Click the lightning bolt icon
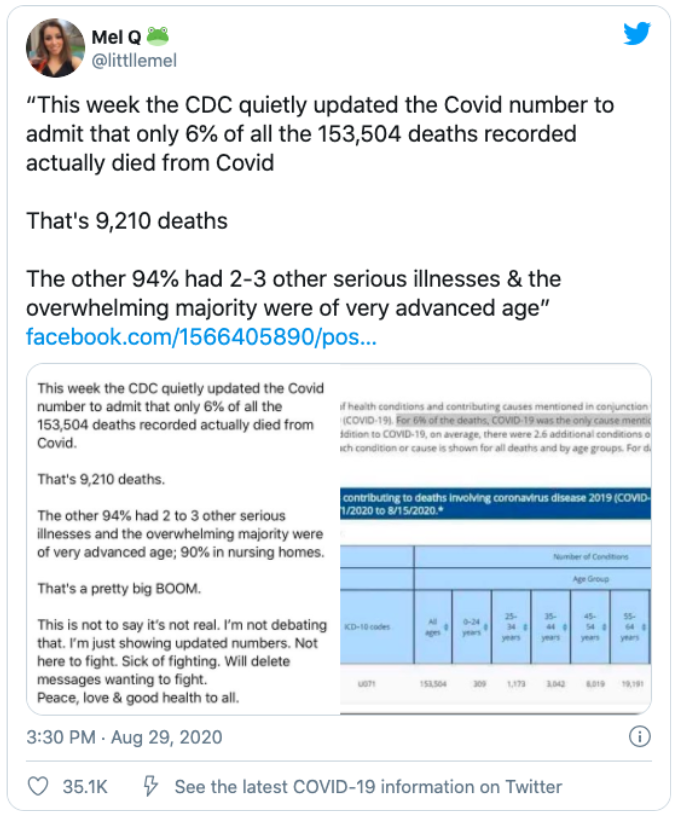The image size is (676, 817). point(151,787)
